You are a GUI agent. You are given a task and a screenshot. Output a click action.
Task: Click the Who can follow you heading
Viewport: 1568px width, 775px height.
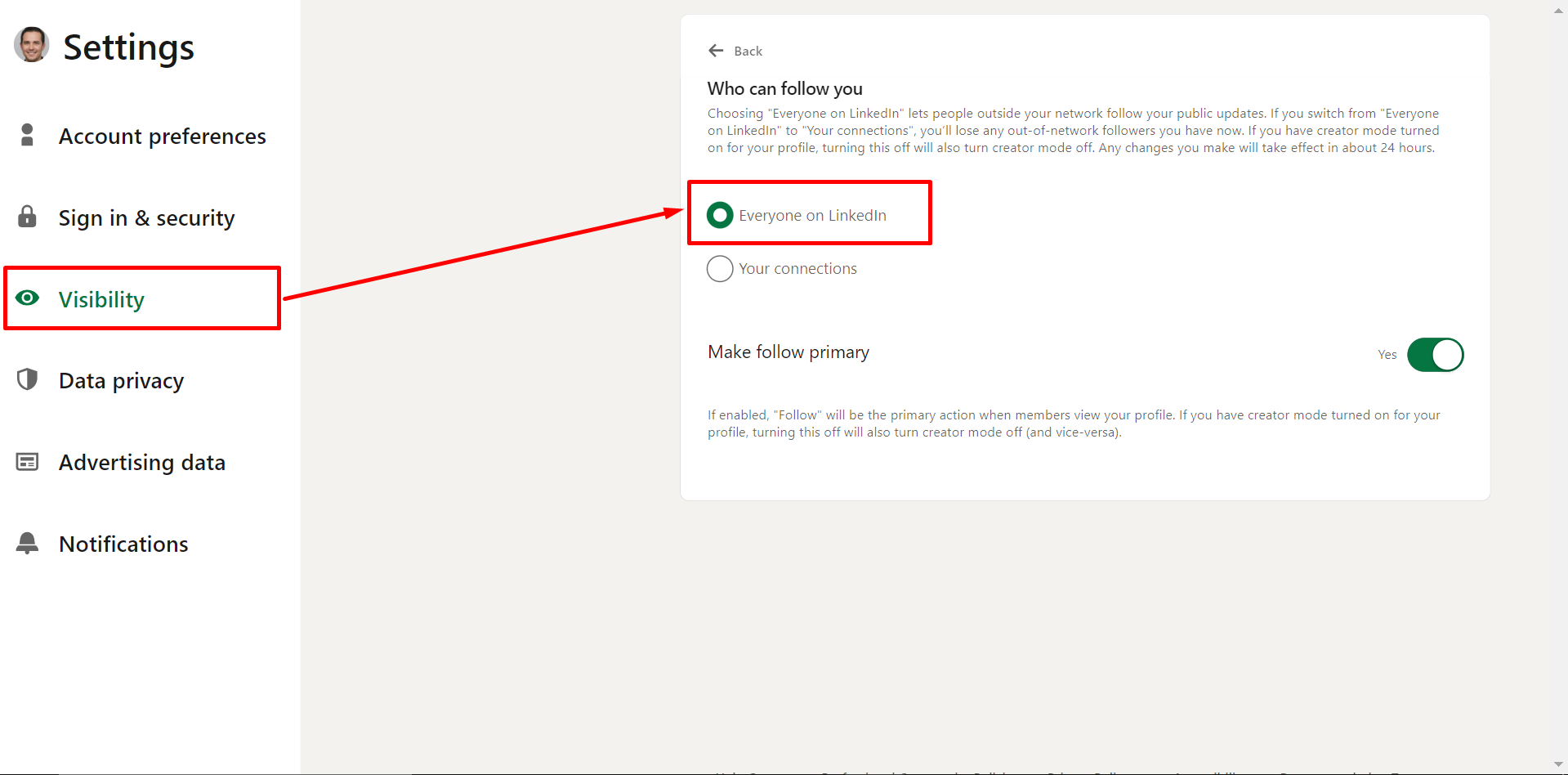click(x=785, y=88)
